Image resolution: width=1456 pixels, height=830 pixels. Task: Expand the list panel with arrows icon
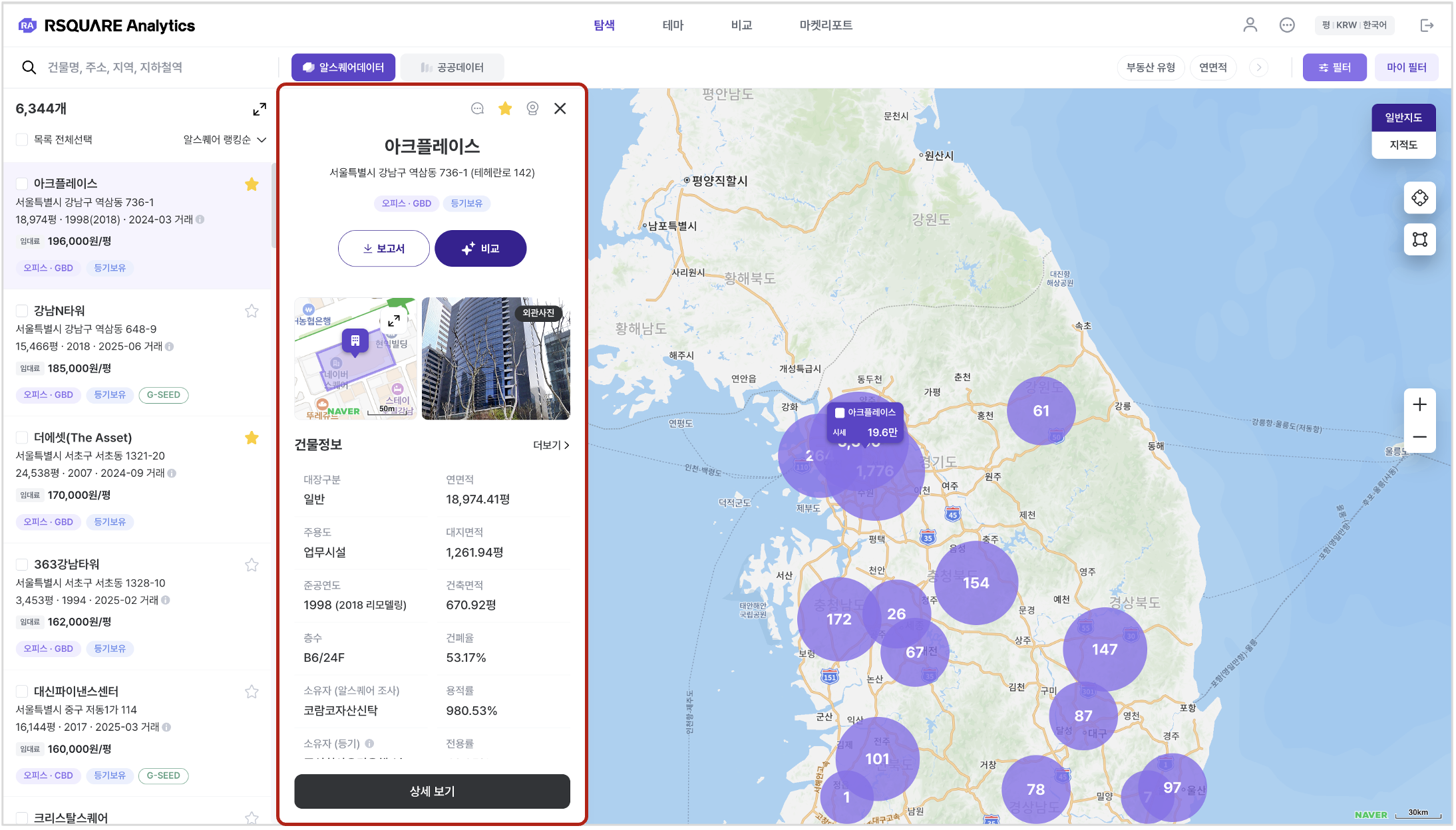coord(260,109)
